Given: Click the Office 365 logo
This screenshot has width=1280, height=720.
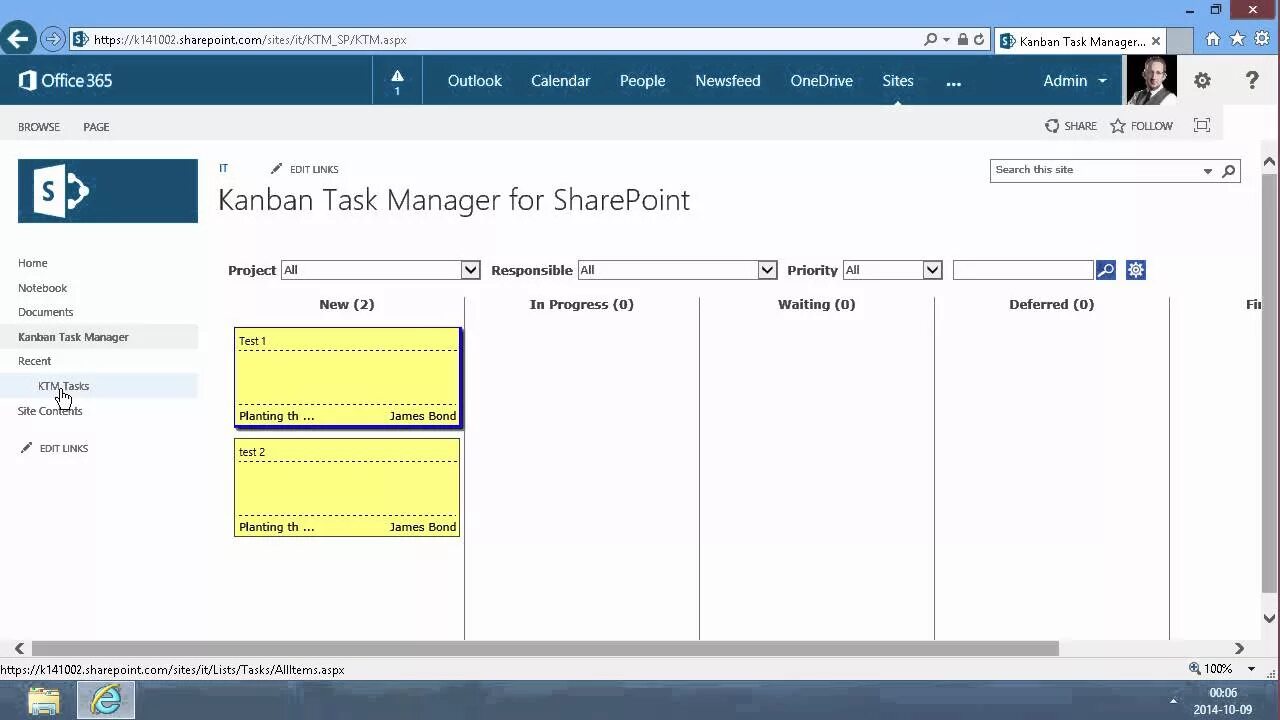Looking at the screenshot, I should click(x=65, y=80).
